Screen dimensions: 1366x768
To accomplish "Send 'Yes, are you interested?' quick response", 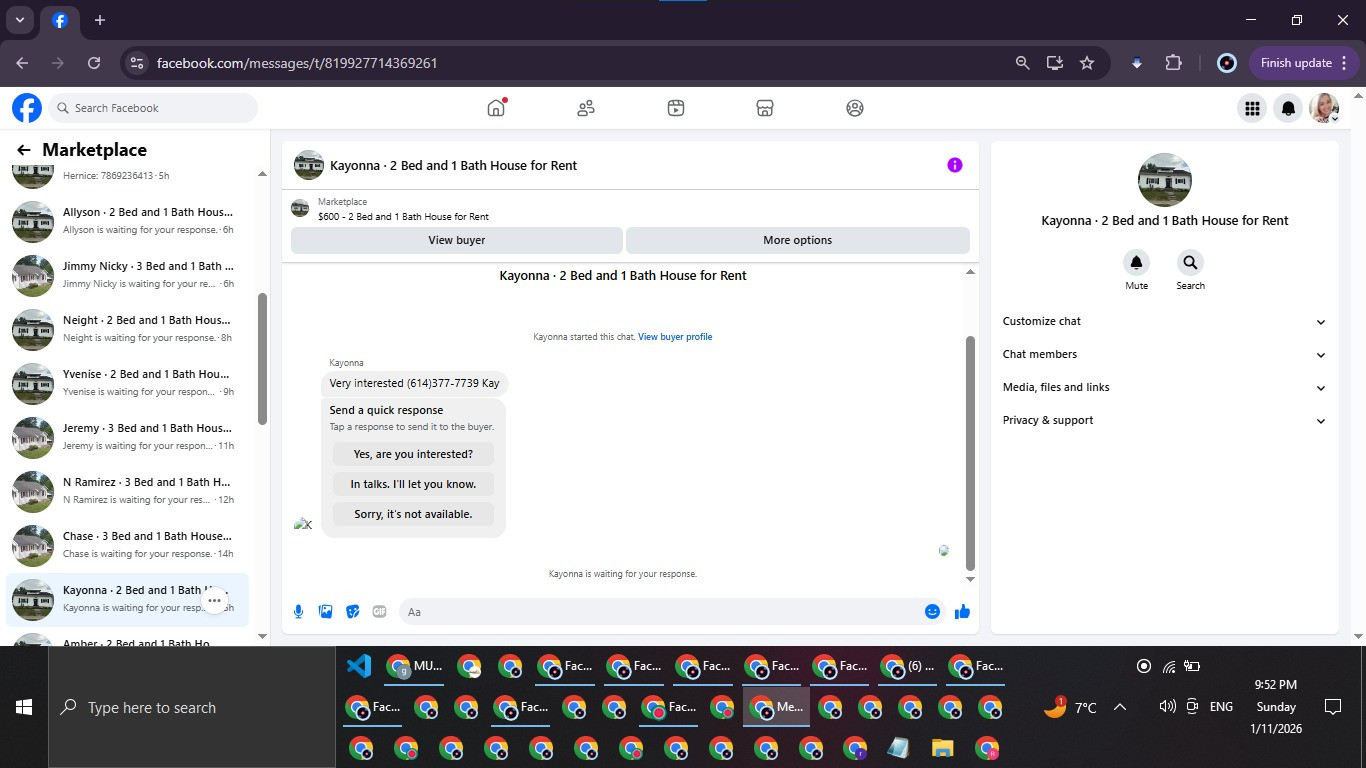I will point(413,454).
